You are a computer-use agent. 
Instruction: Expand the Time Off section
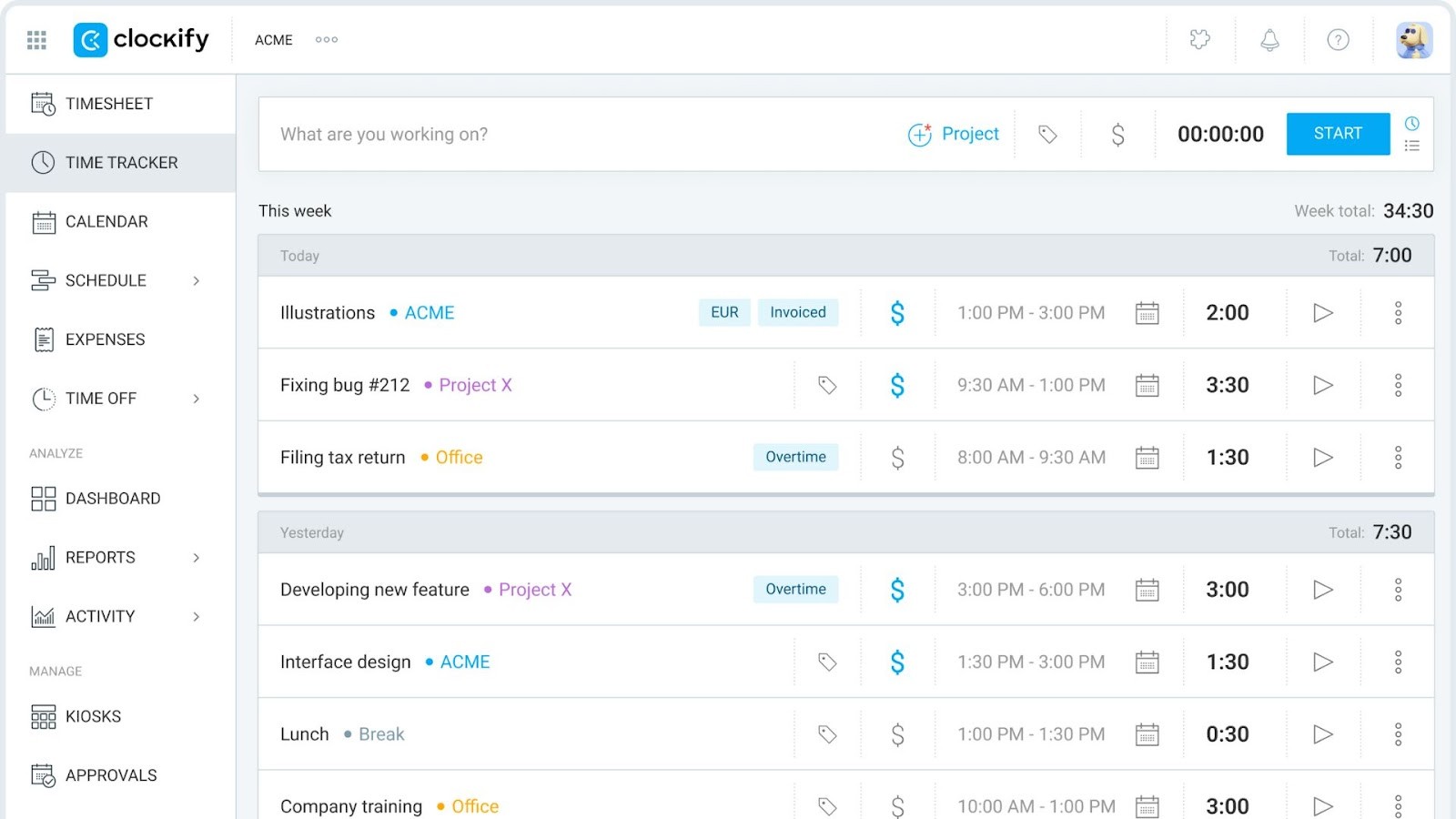(x=196, y=398)
